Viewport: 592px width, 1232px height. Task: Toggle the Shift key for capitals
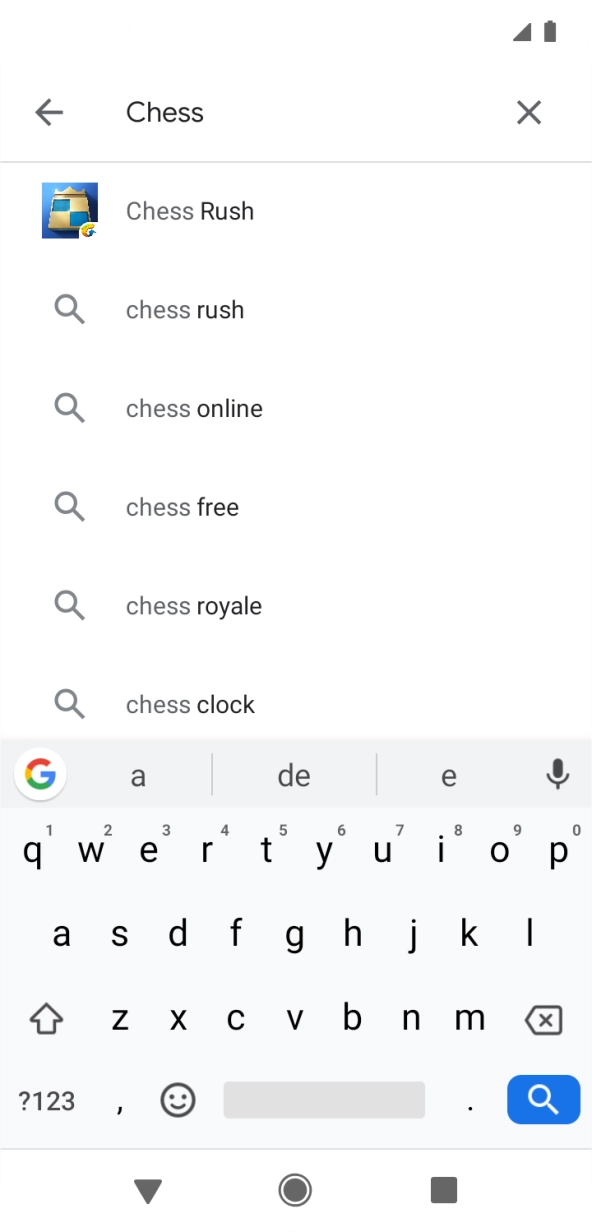(46, 1018)
